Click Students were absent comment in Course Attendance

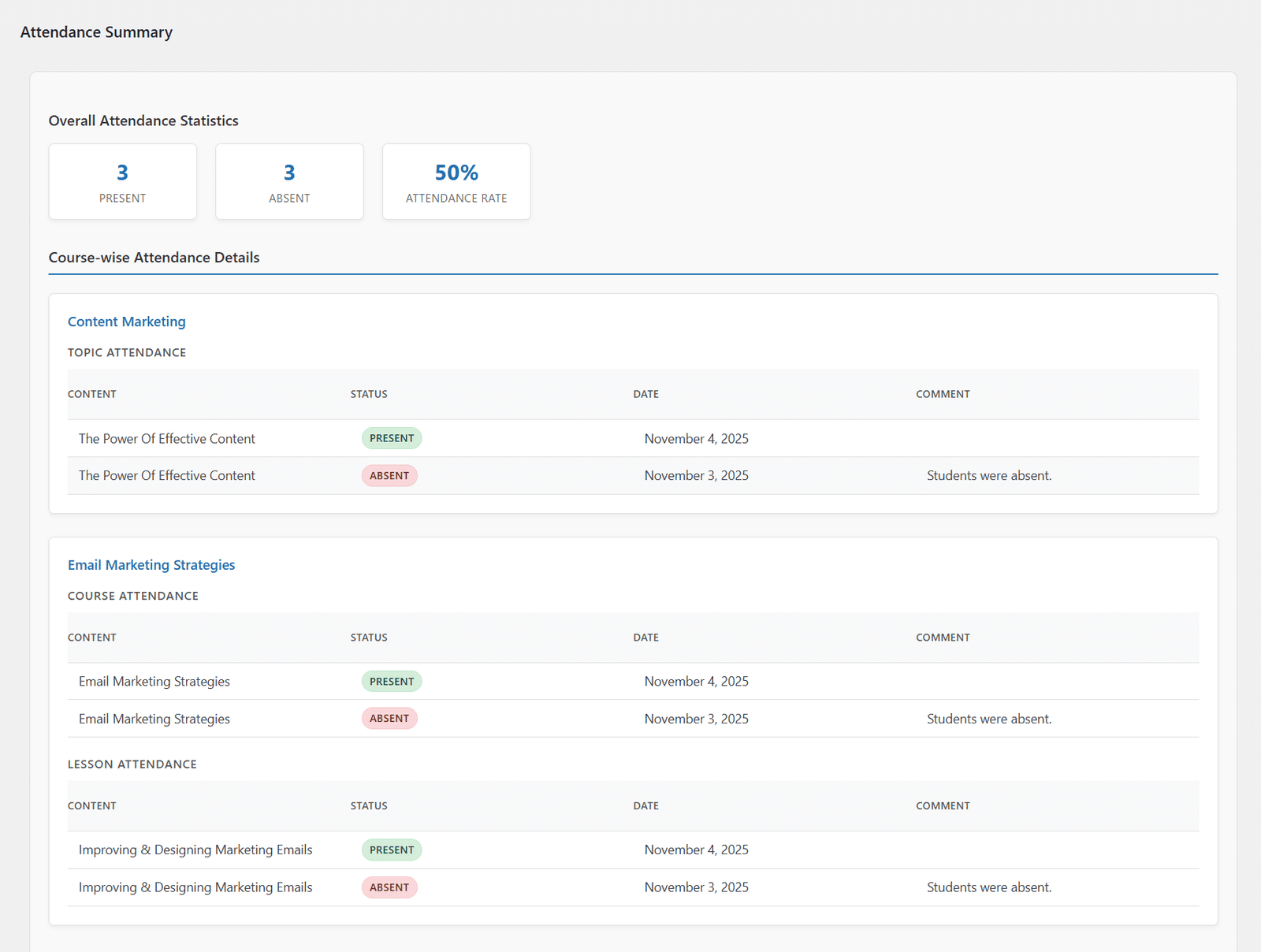pyautogui.click(x=989, y=719)
